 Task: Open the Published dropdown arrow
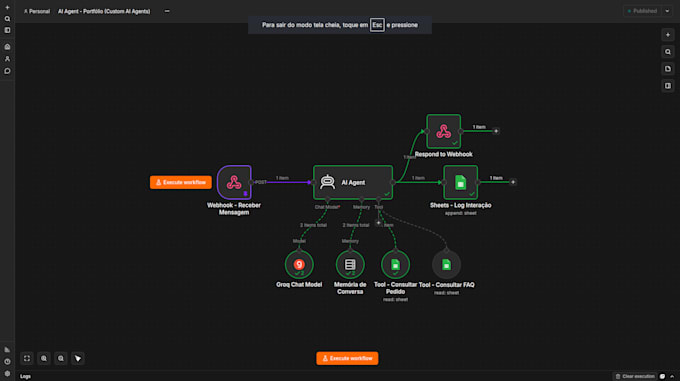pyautogui.click(x=667, y=11)
